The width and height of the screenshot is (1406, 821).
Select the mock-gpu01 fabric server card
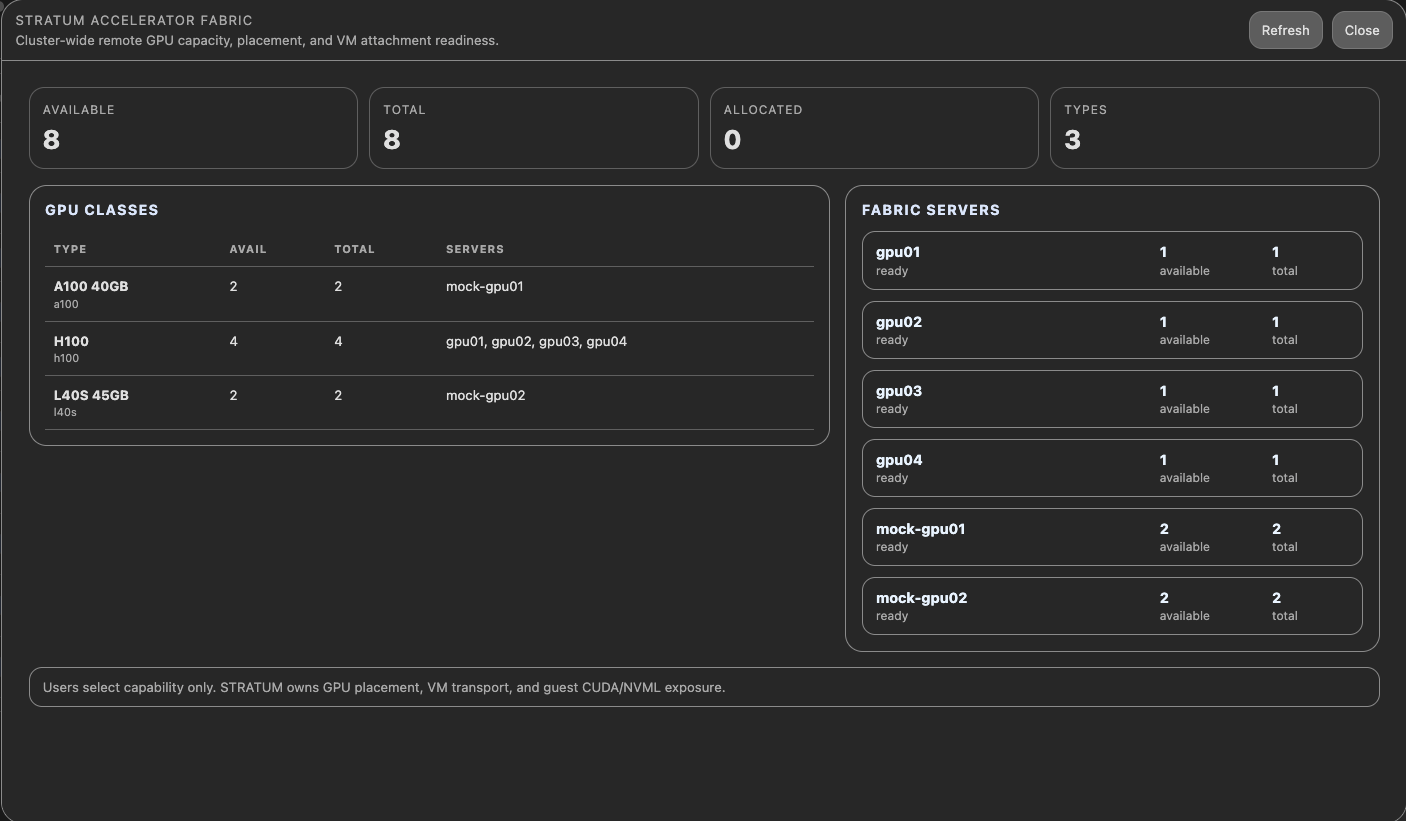point(1112,537)
